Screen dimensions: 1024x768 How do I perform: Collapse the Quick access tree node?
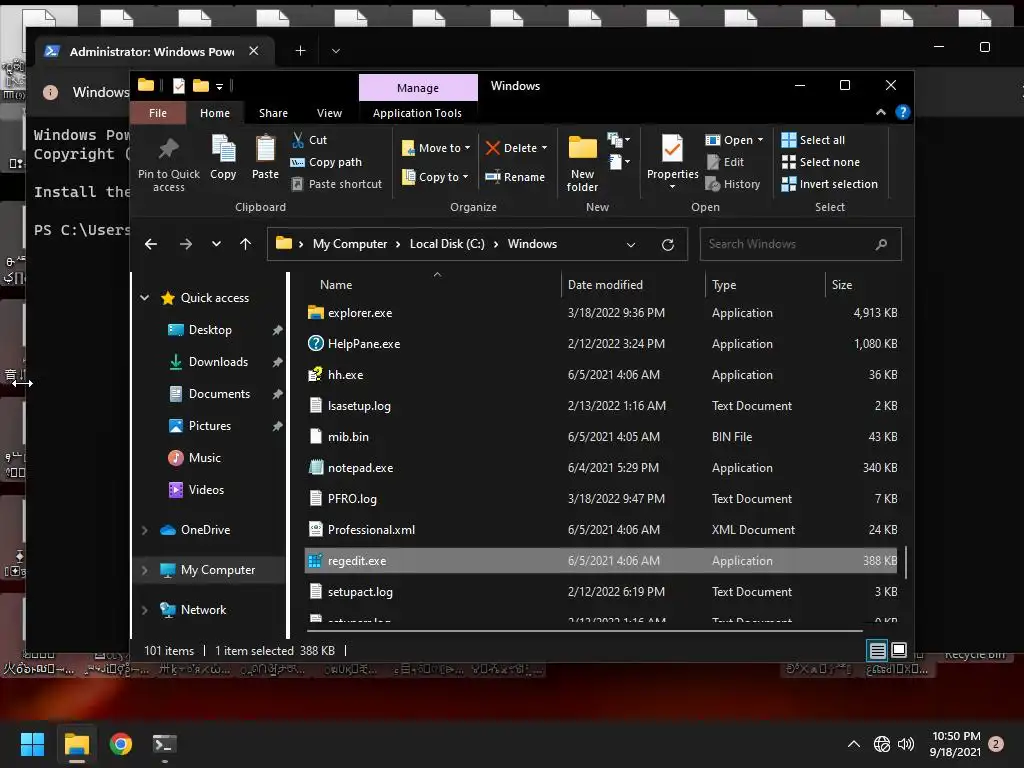click(144, 298)
